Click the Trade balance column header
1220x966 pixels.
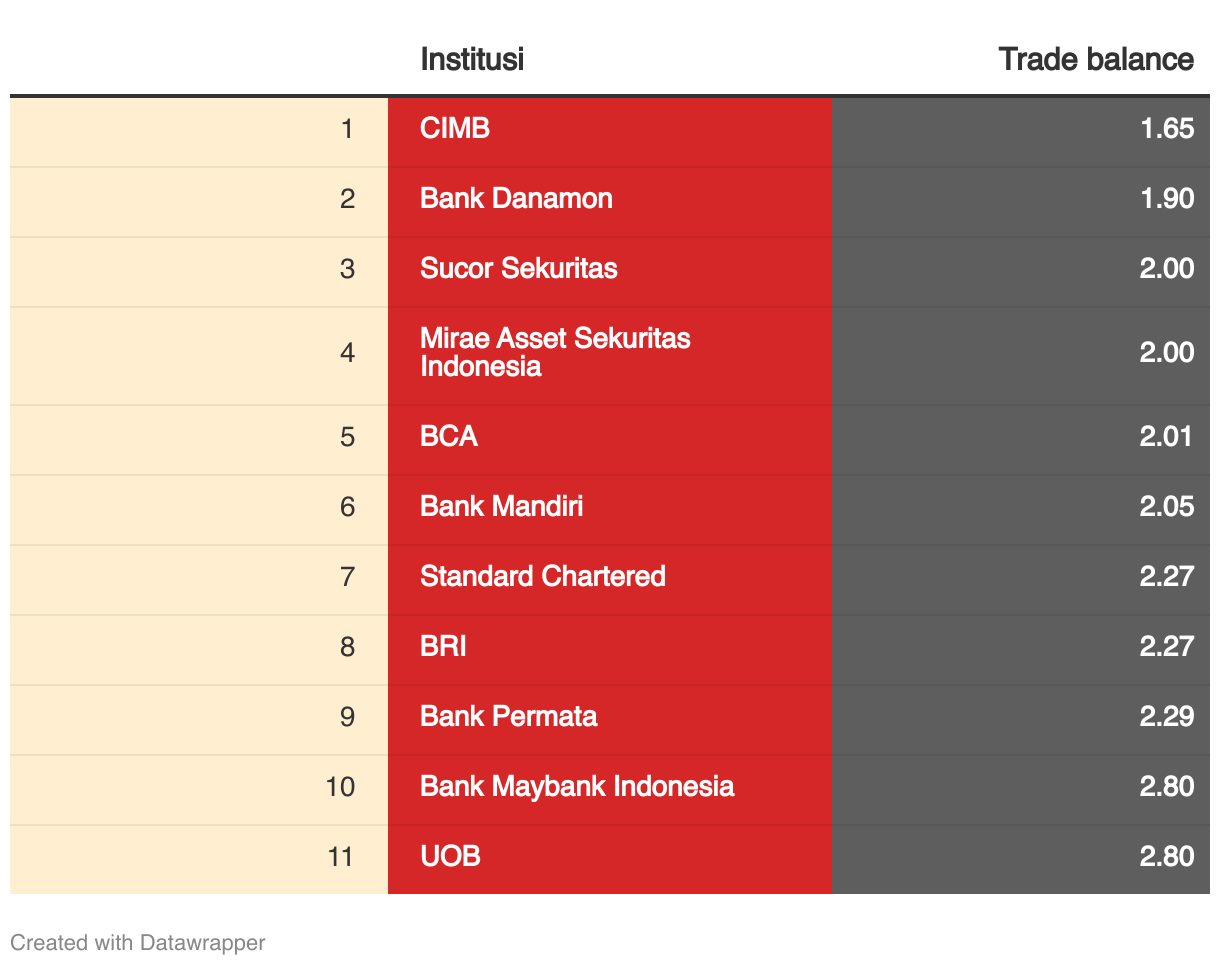point(1096,59)
